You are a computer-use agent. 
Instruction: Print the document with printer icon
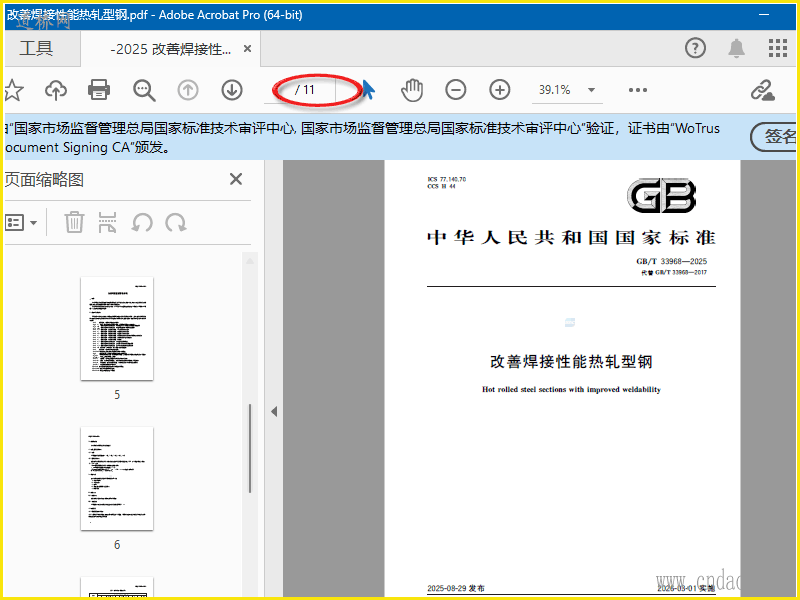tap(99, 90)
